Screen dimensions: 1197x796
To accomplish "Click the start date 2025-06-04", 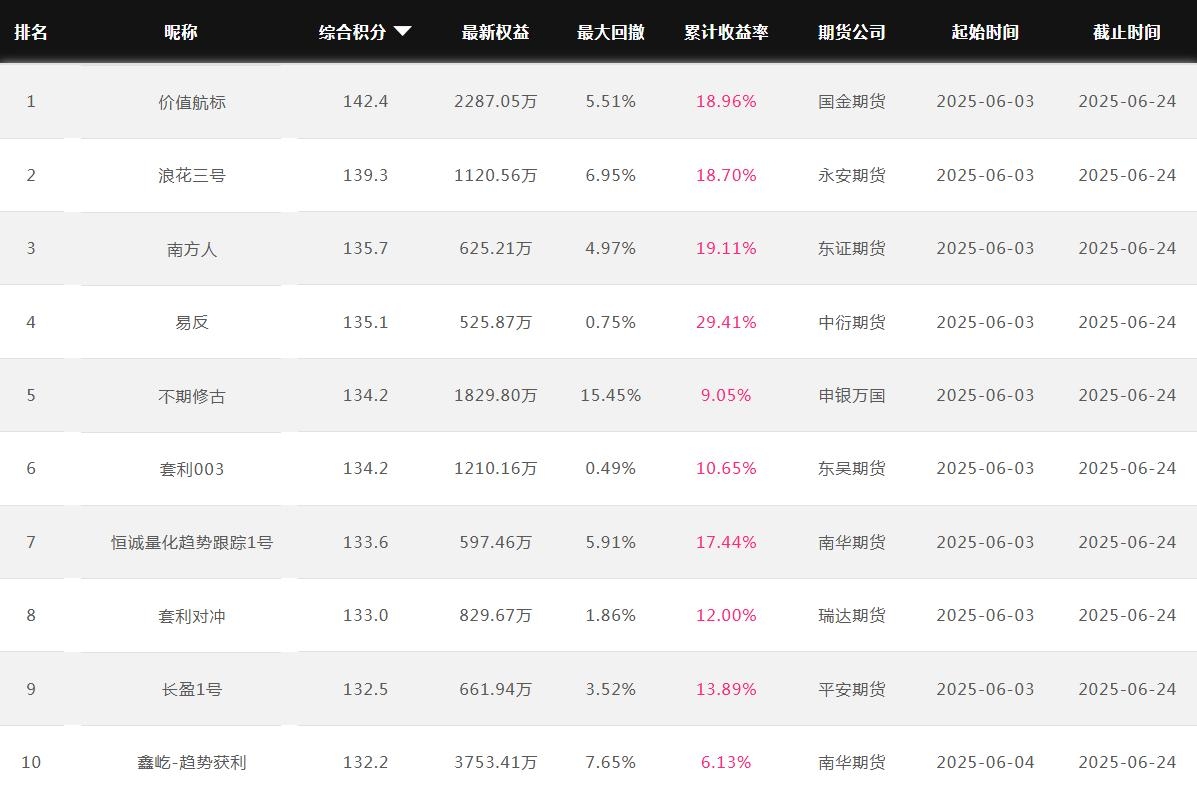I will (986, 762).
